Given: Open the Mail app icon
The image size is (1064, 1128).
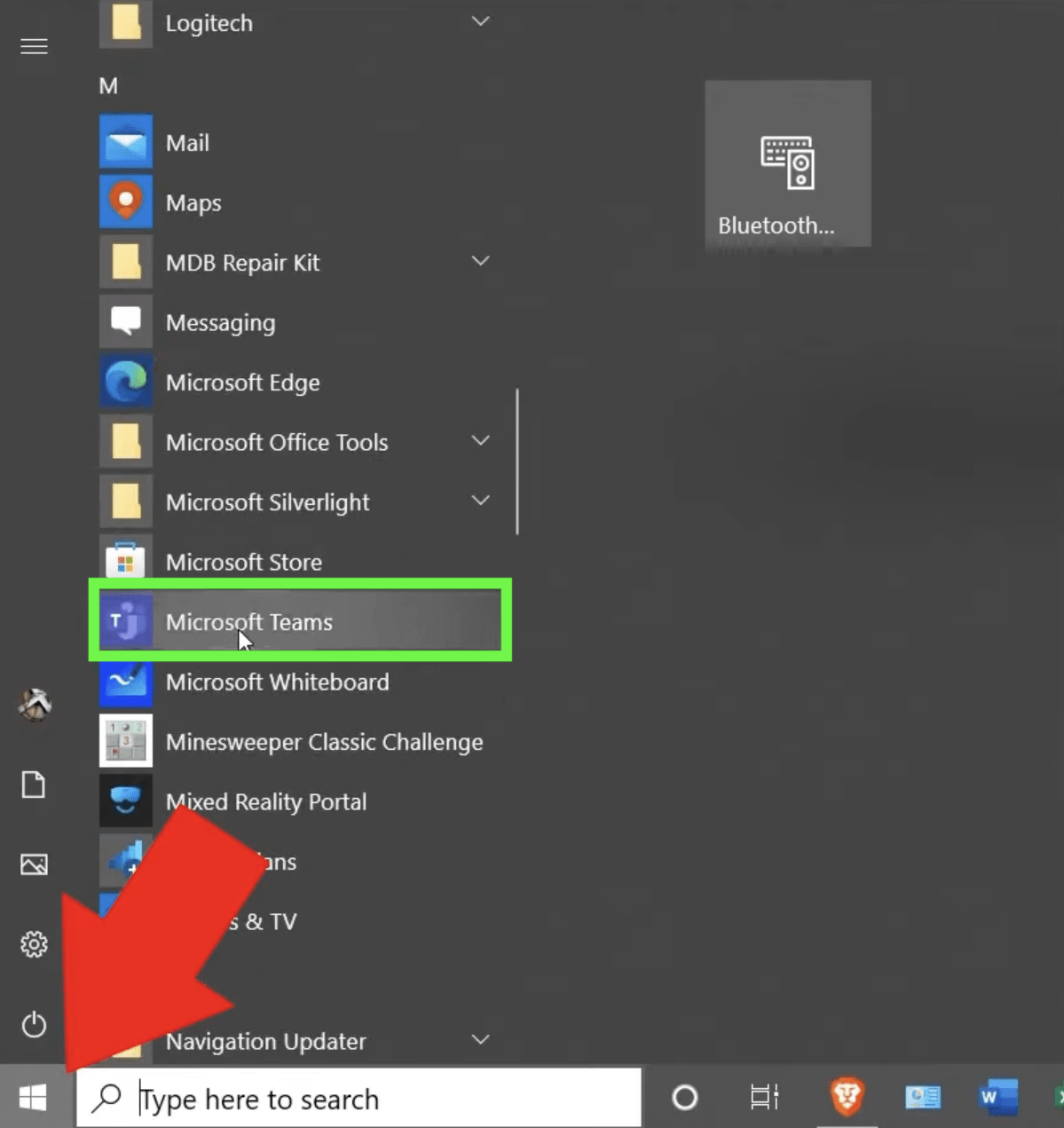Looking at the screenshot, I should click(125, 142).
